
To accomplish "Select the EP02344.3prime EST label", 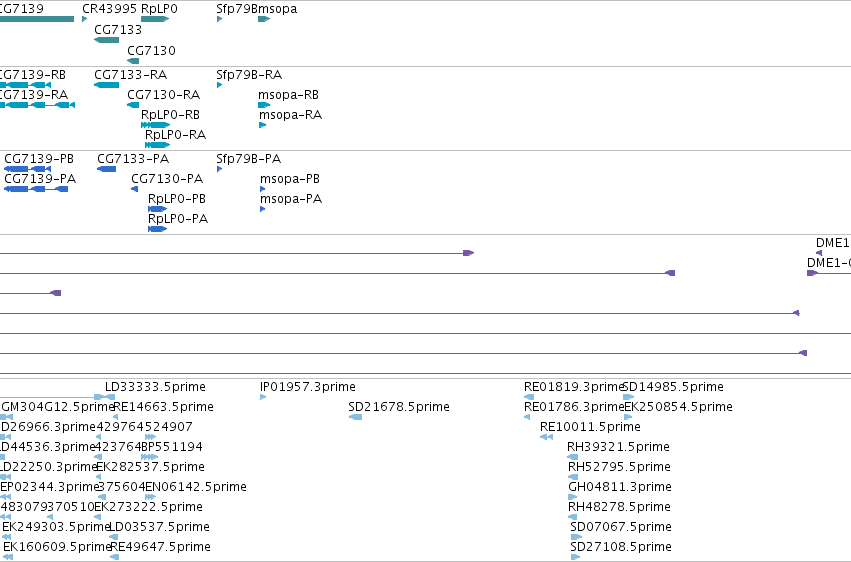I will [x=50, y=487].
